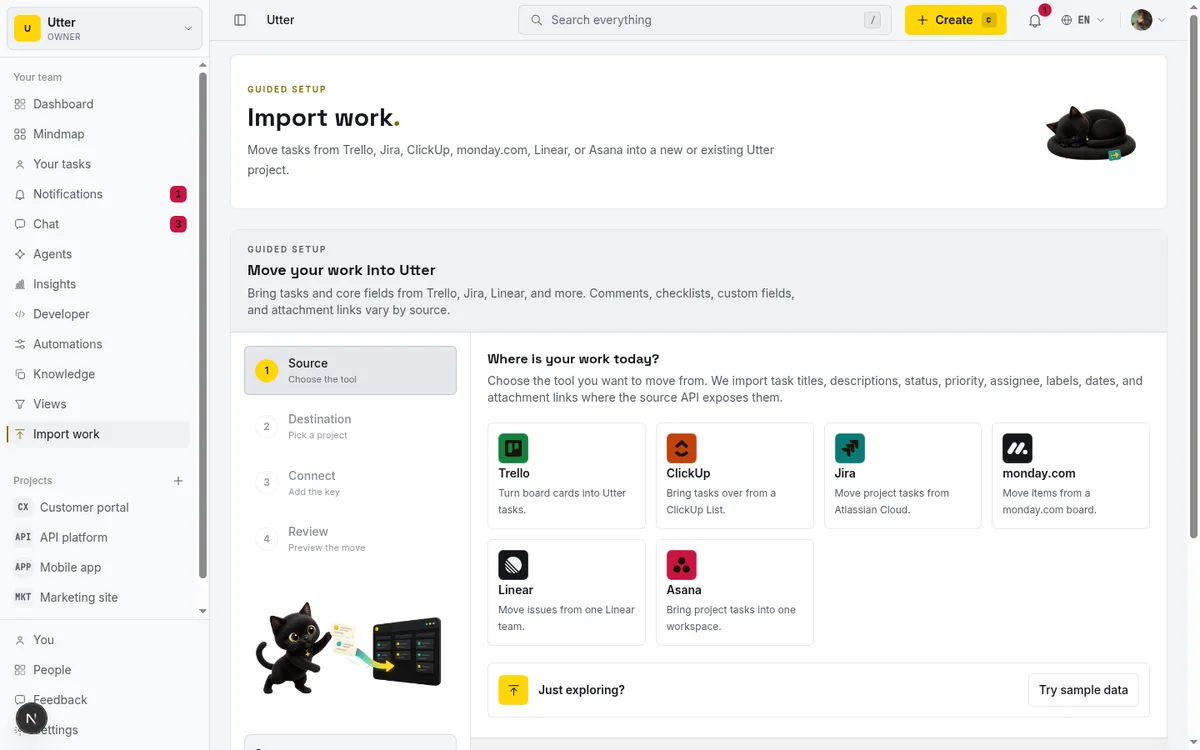Focus the Search everything field
This screenshot has width=1200, height=750.
point(704,20)
